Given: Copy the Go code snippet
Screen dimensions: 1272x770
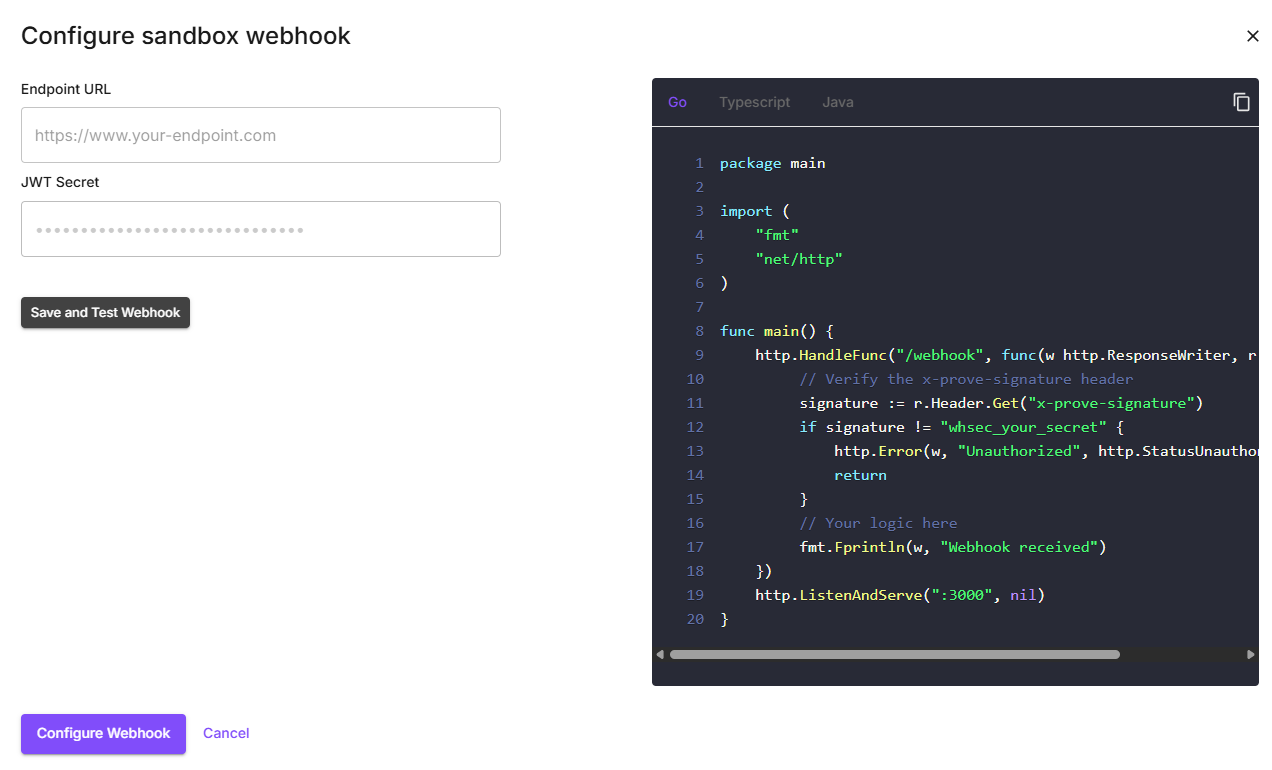Looking at the screenshot, I should [1241, 102].
